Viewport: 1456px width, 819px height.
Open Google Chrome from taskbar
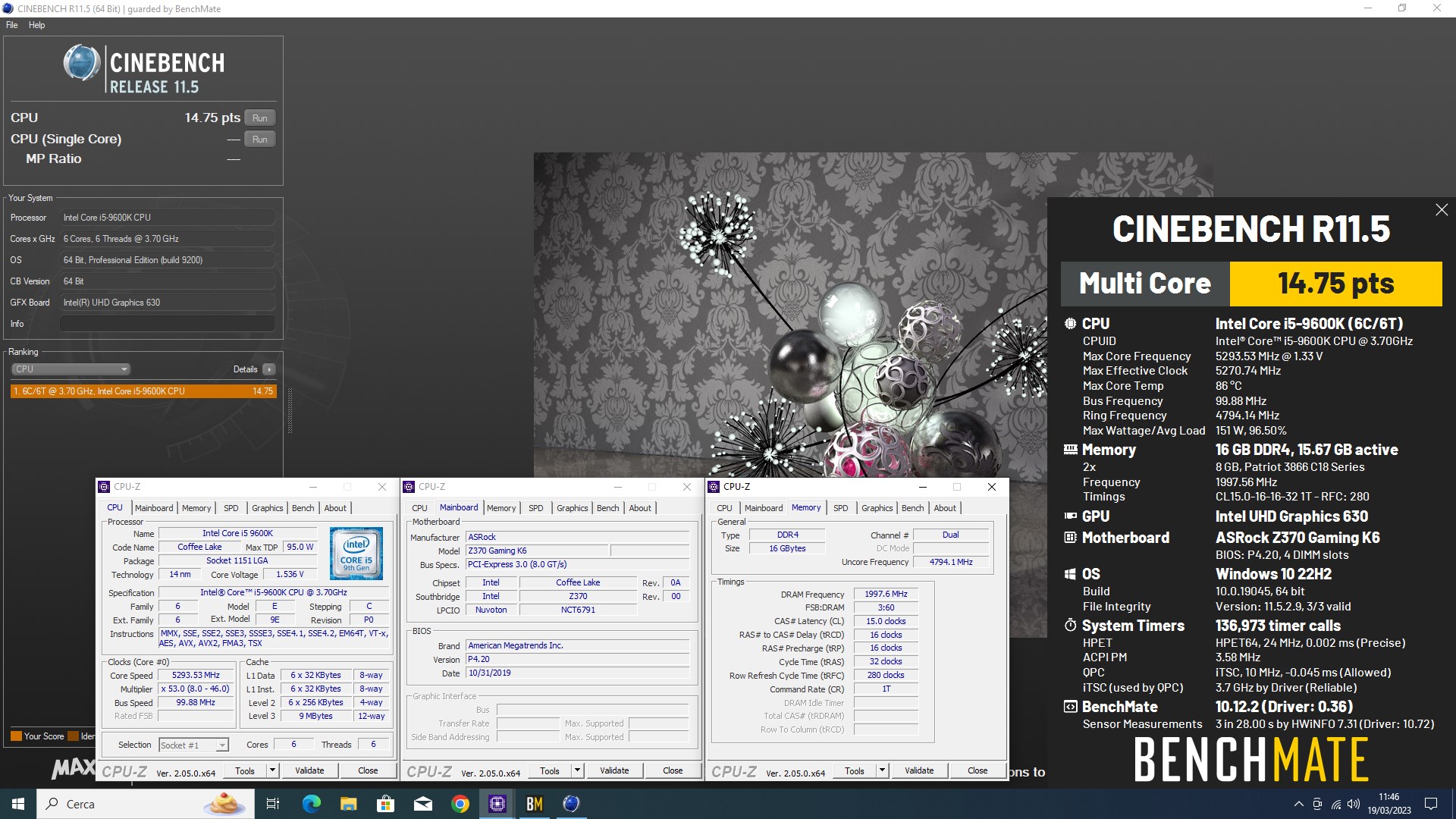460,804
